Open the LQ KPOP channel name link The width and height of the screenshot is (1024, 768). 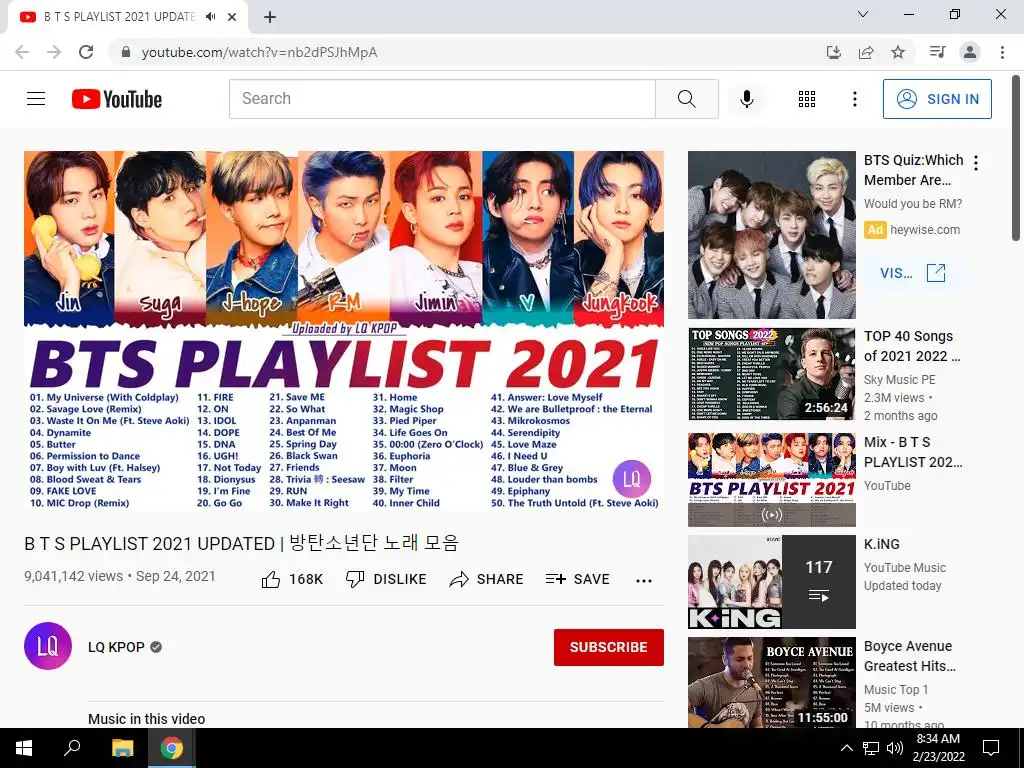116,647
